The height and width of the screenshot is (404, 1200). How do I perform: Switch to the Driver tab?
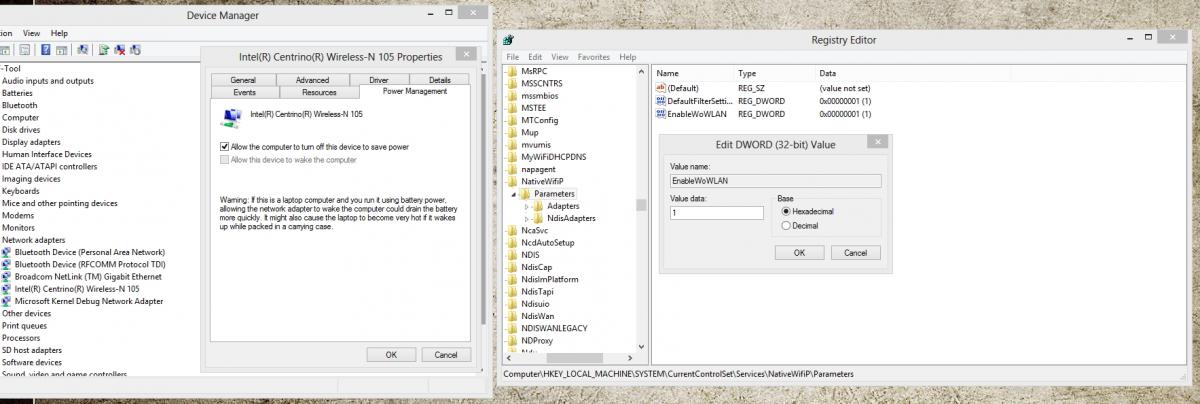(x=378, y=80)
